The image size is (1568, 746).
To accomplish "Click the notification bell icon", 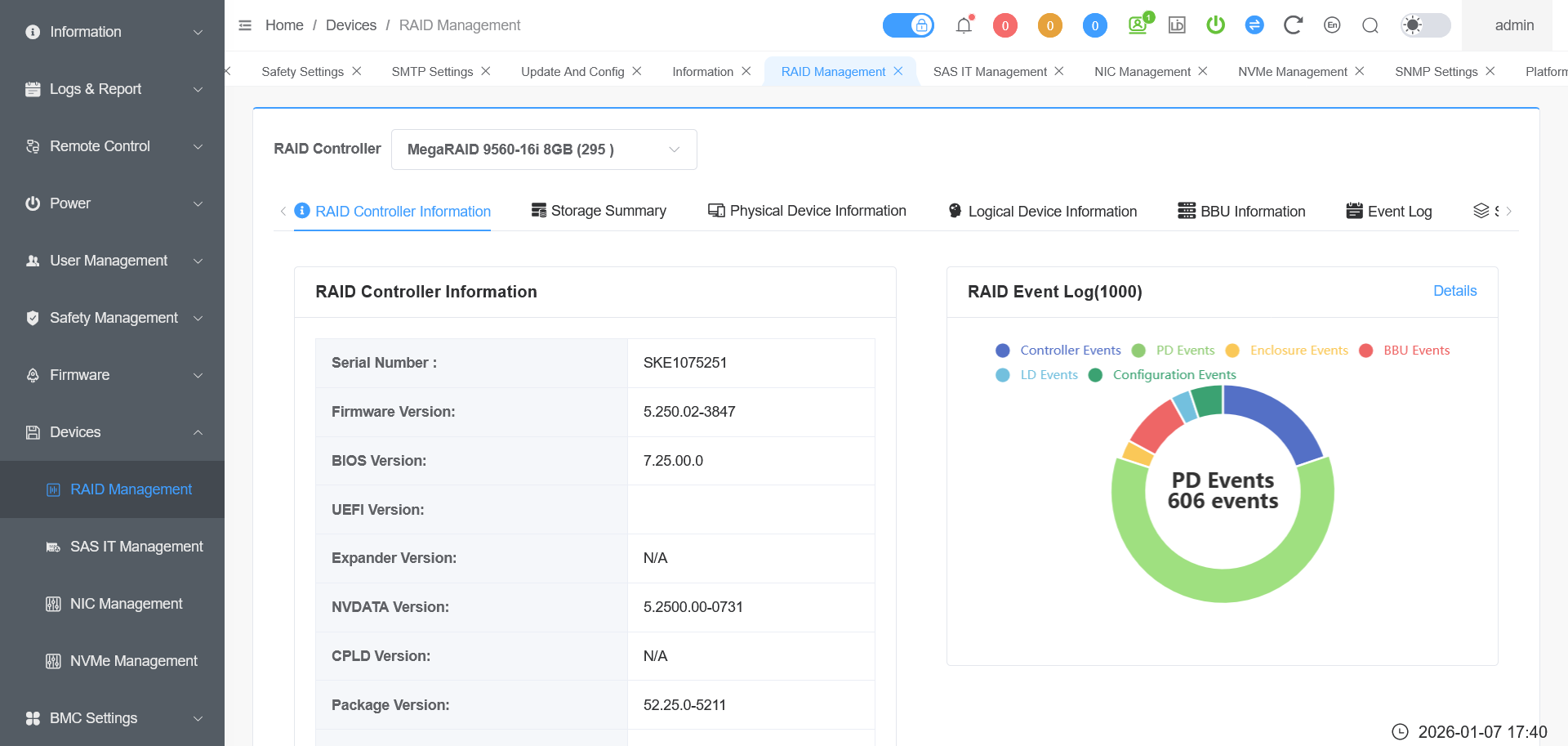I will tap(964, 25).
